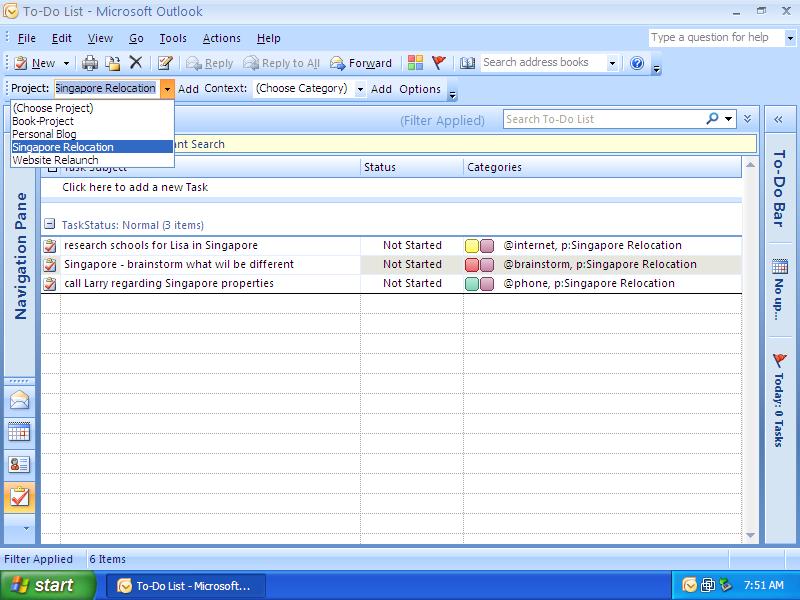Open the Tools menu

[x=173, y=38]
